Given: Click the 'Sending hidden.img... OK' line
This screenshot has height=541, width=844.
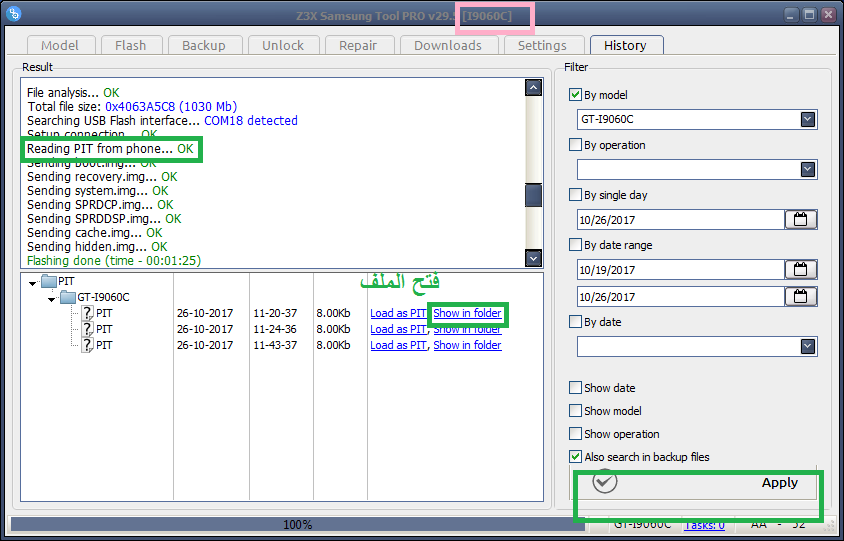Looking at the screenshot, I should (x=97, y=247).
